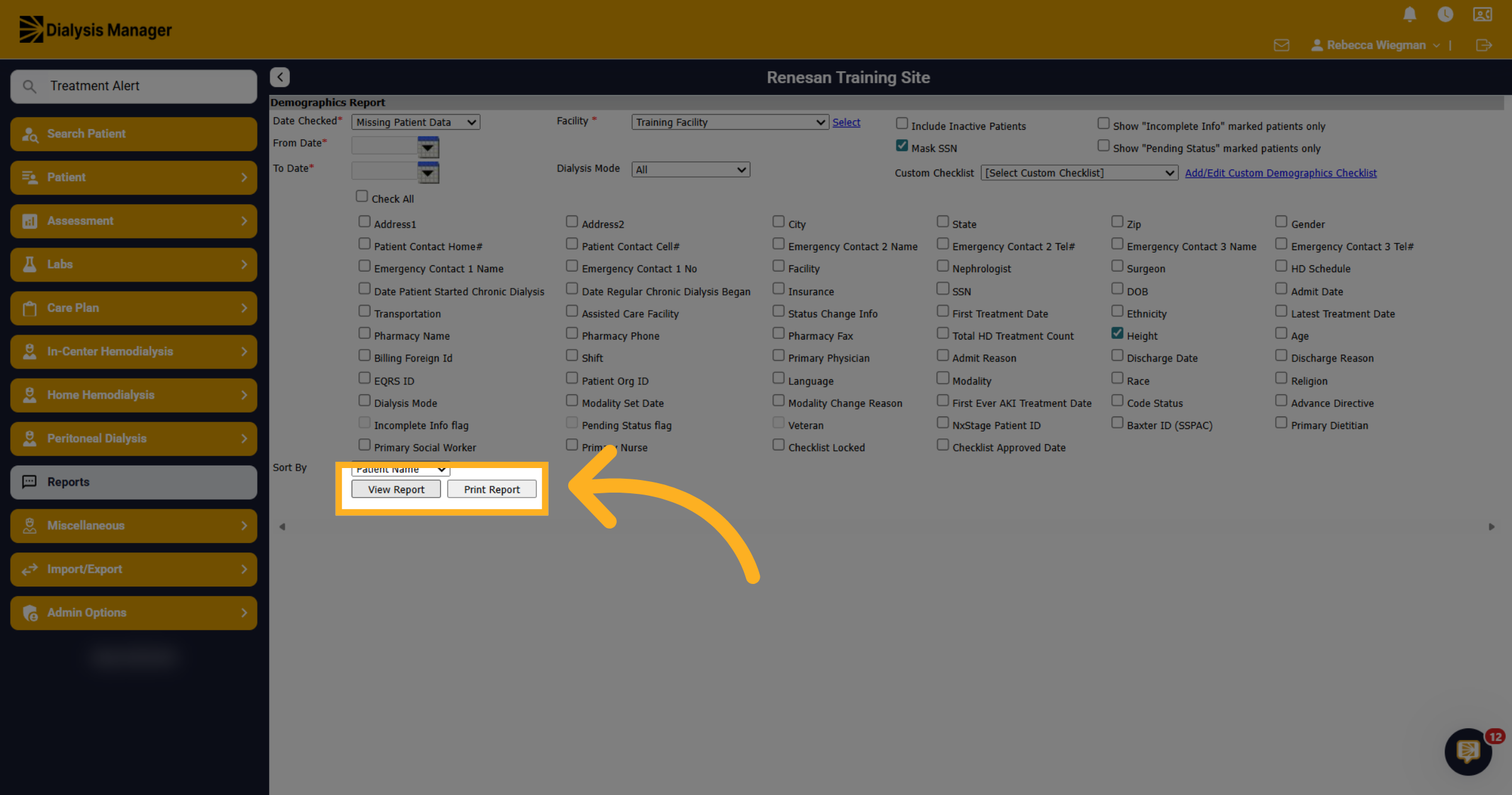
Task: Expand the Peritoneal Dialysis menu
Action: coord(134,439)
